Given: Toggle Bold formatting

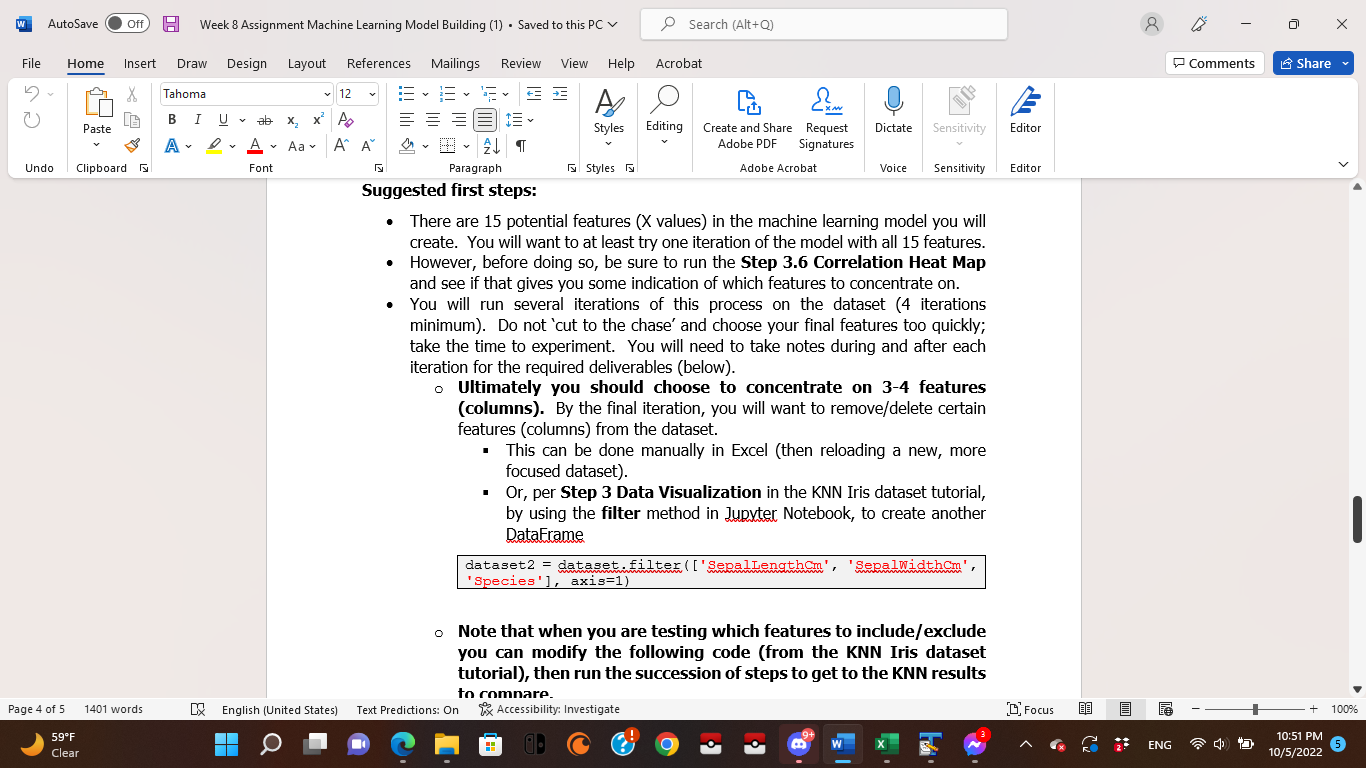Looking at the screenshot, I should pyautogui.click(x=173, y=120).
